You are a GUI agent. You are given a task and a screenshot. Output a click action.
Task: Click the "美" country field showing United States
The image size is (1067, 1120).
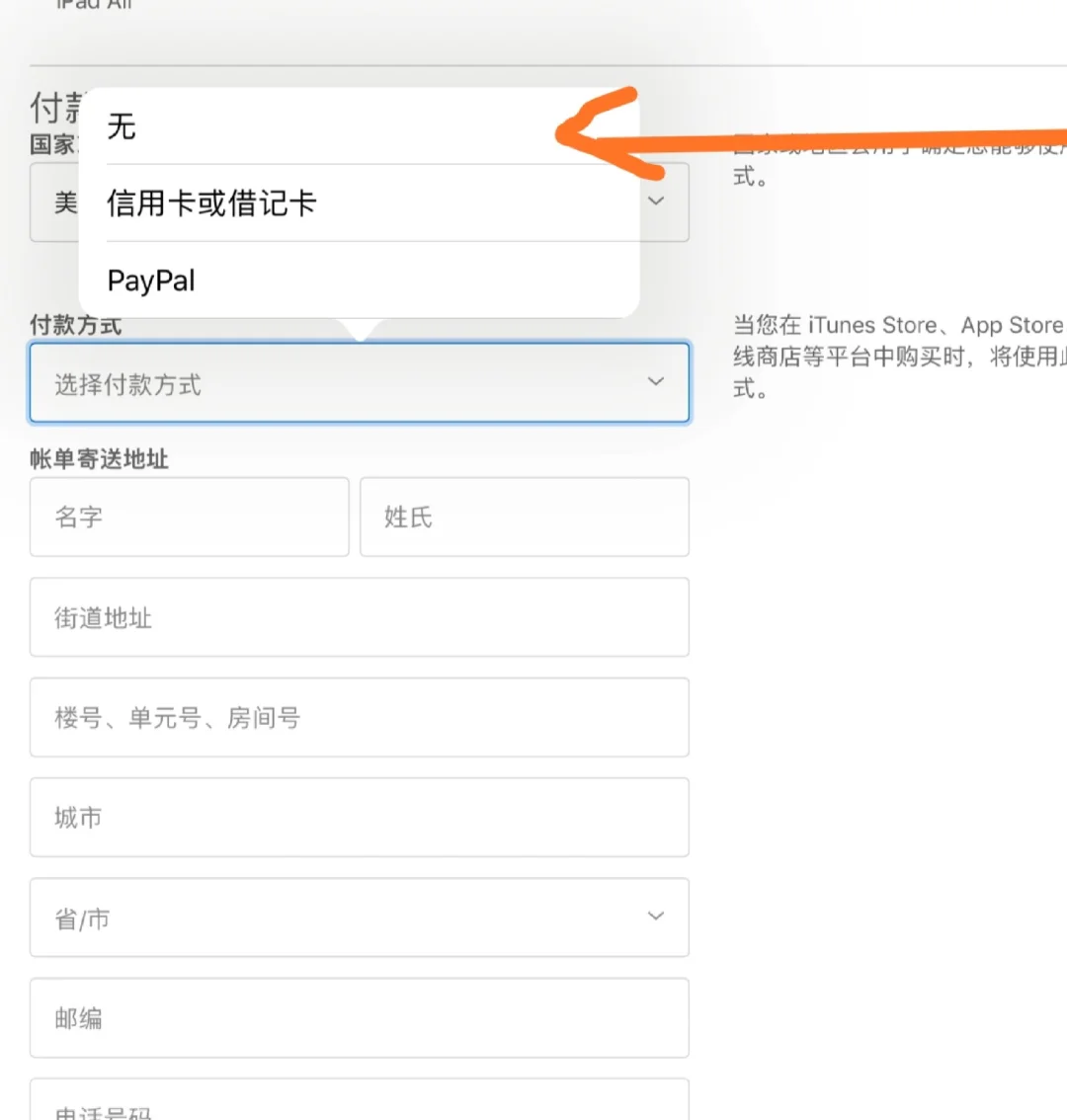coord(61,202)
